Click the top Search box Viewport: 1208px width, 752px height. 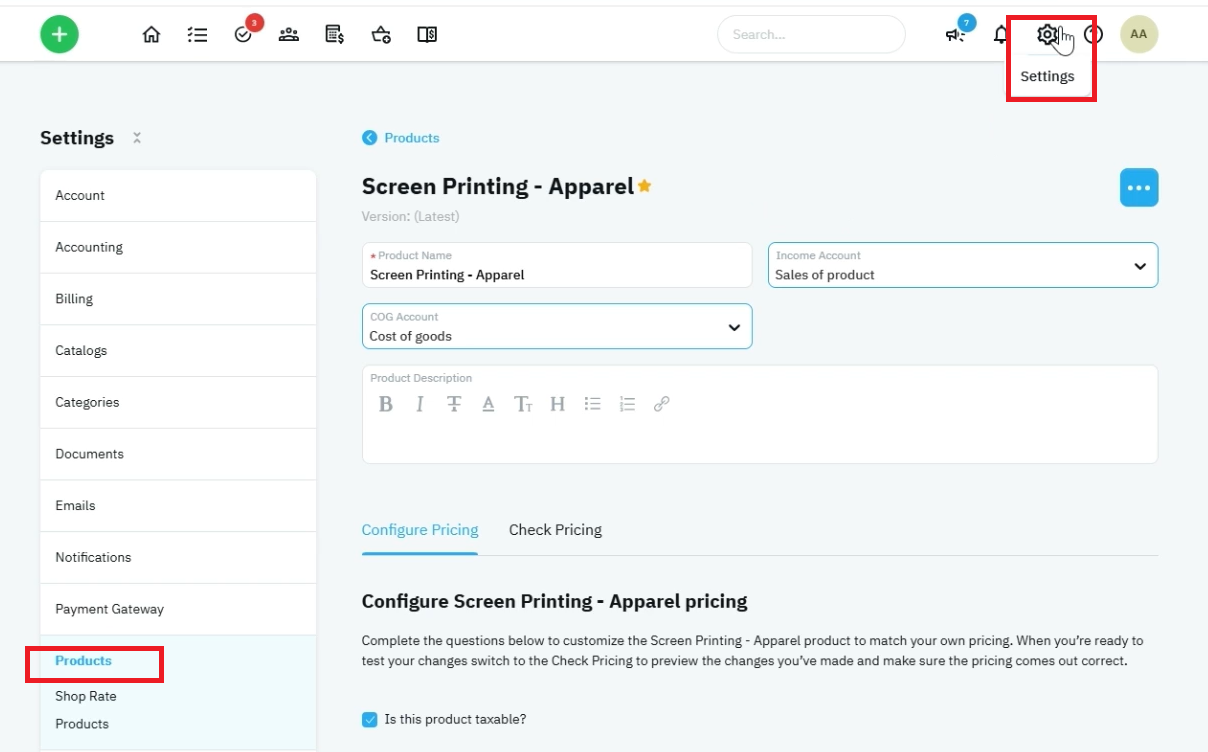[x=811, y=35]
